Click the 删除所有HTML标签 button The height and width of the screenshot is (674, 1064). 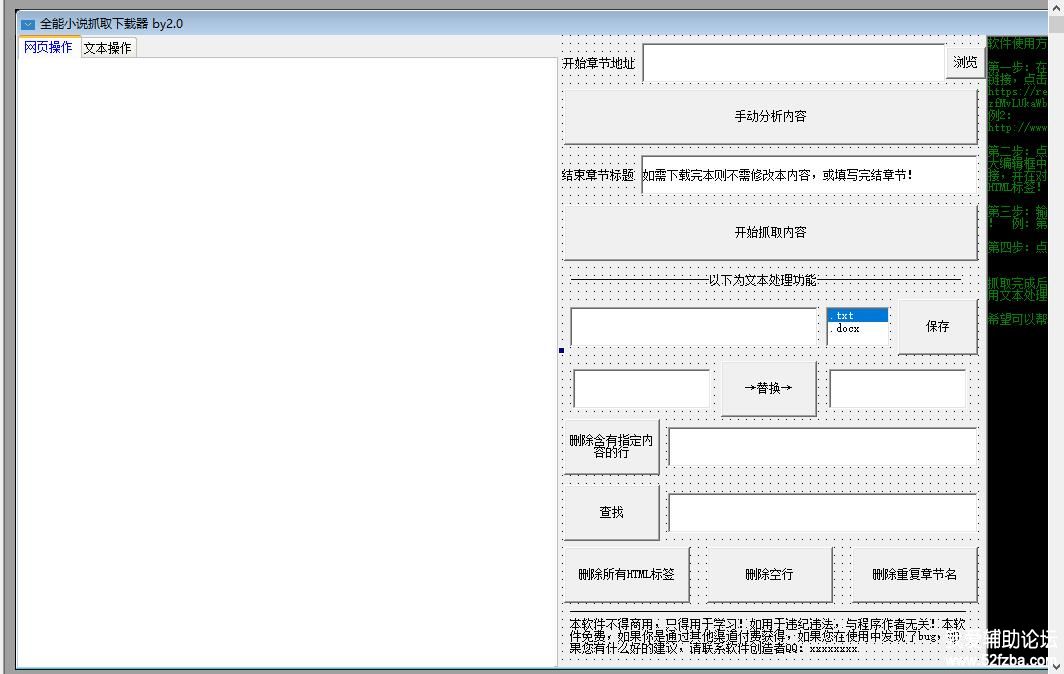[626, 575]
